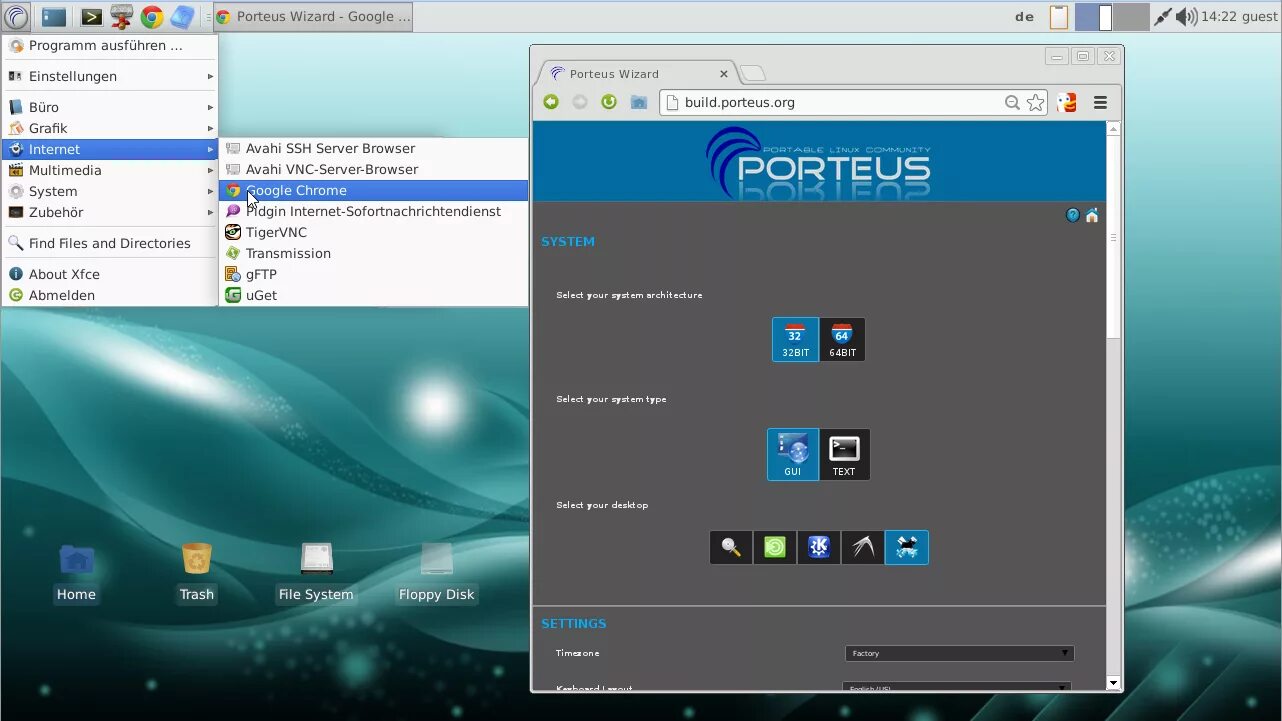Launch Chrome from the top panel
Screen dimensions: 1282x721
(152, 17)
